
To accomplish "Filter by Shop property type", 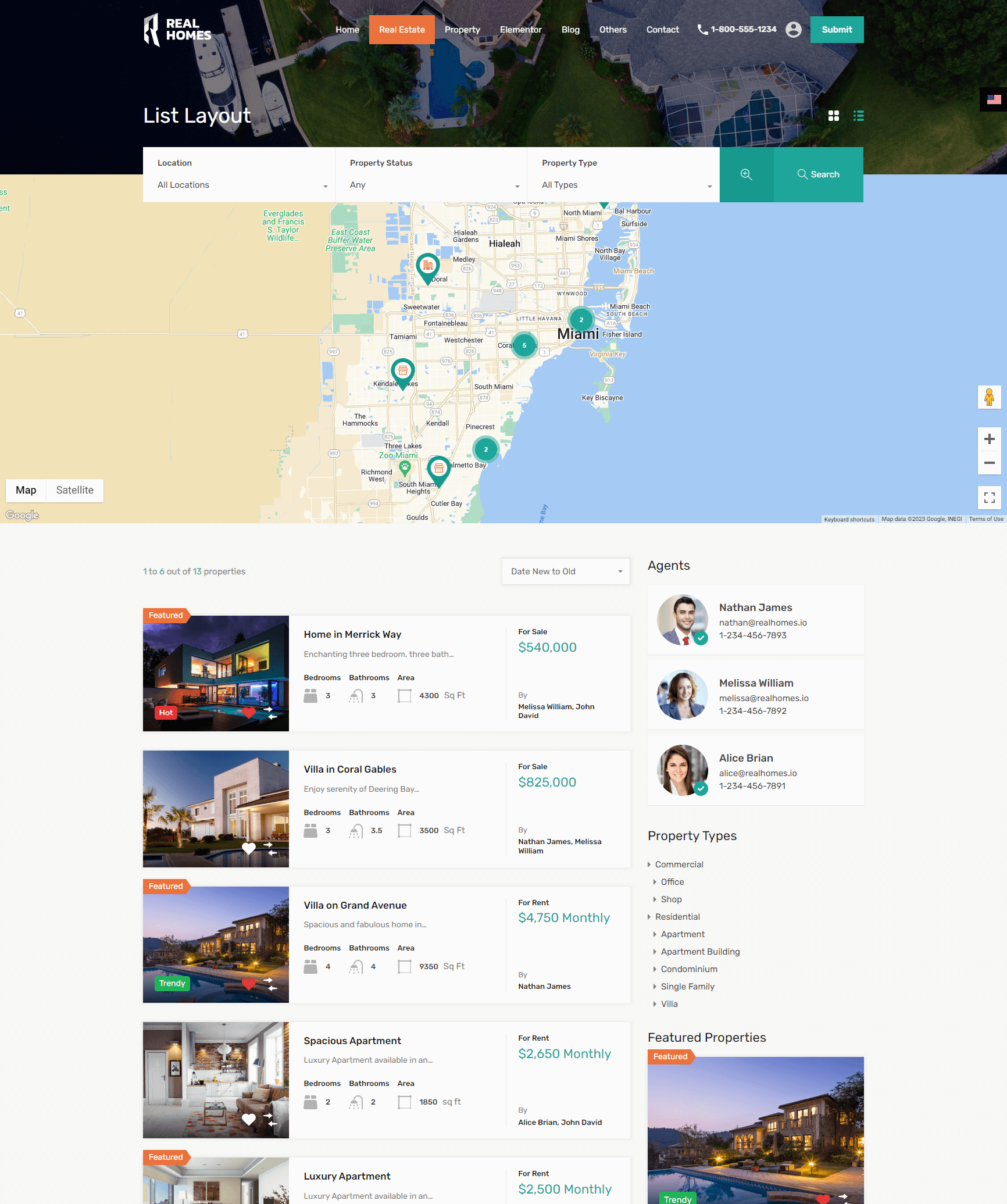I will pyautogui.click(x=671, y=899).
